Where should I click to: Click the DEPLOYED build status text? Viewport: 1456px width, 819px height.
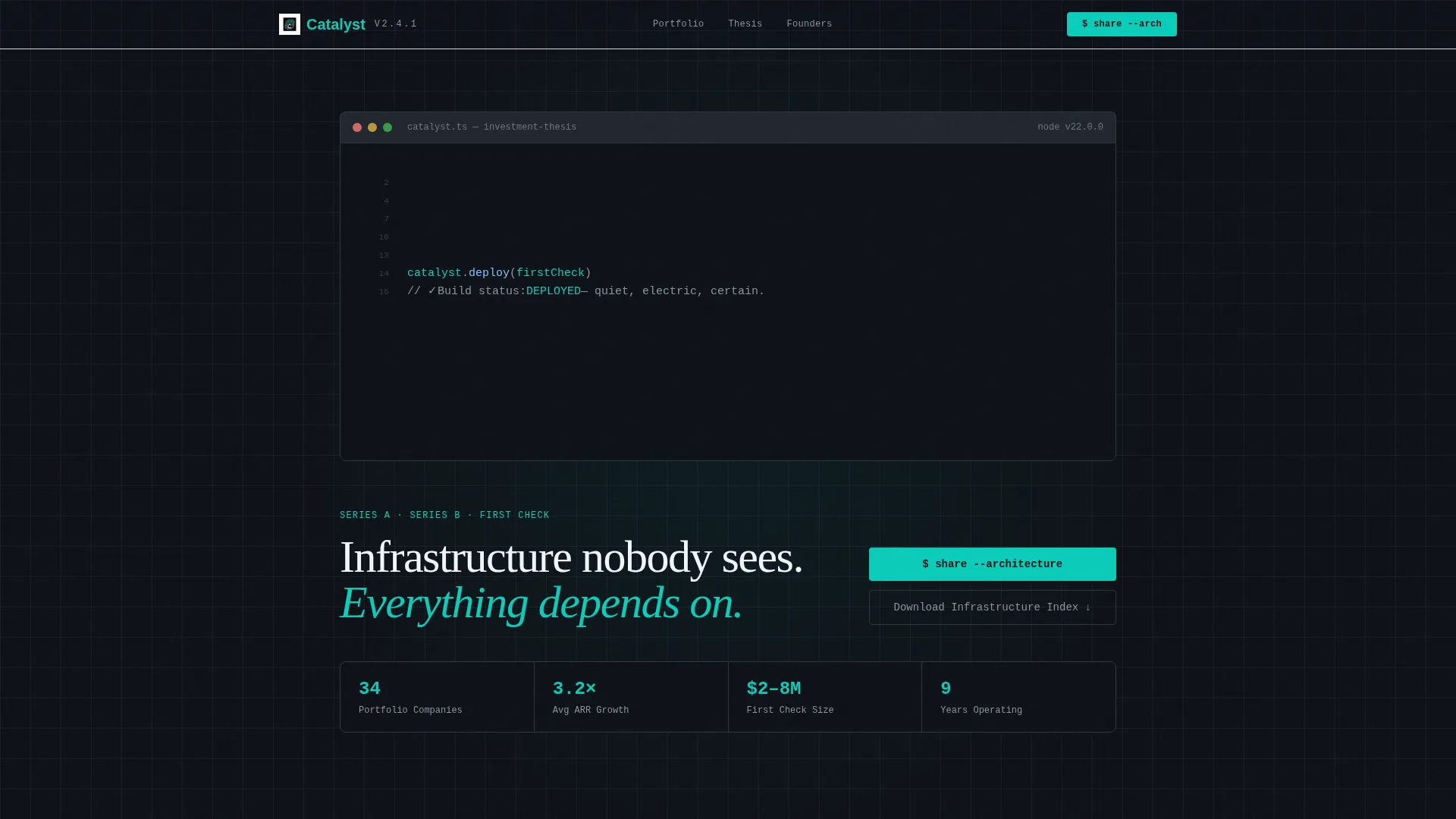554,291
